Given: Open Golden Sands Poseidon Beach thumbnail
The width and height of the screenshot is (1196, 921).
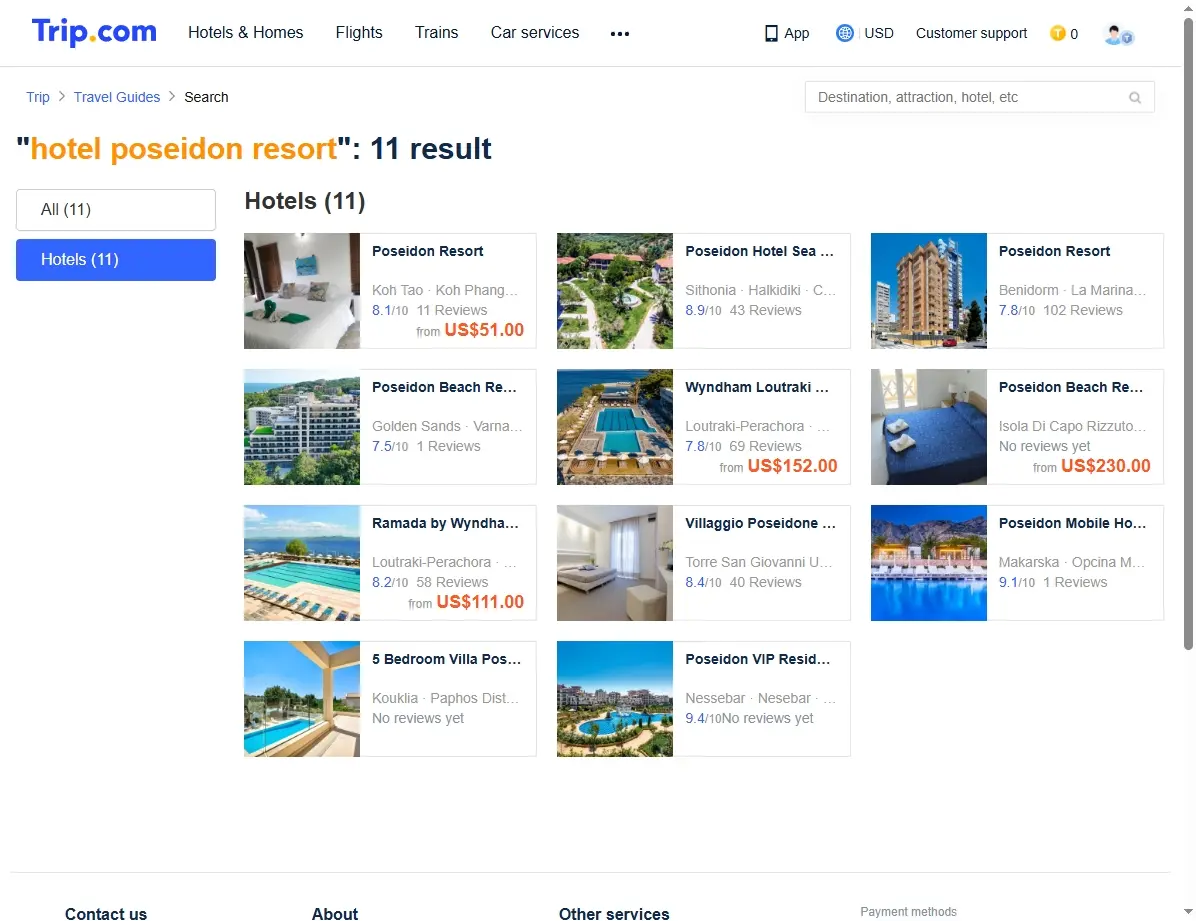Looking at the screenshot, I should (x=302, y=427).
